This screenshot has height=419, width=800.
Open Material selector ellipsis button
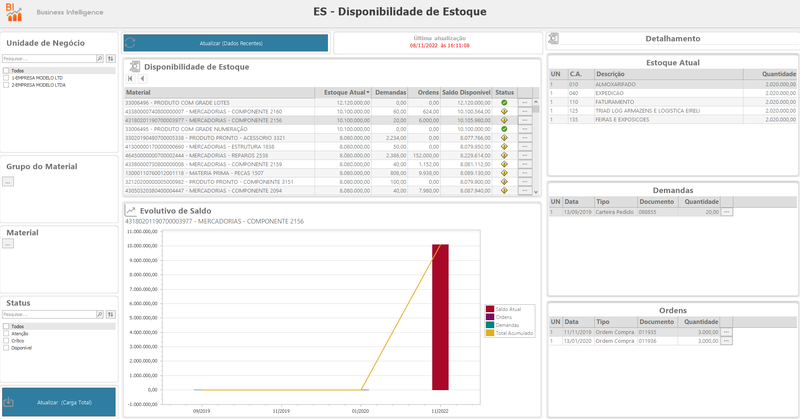8,244
